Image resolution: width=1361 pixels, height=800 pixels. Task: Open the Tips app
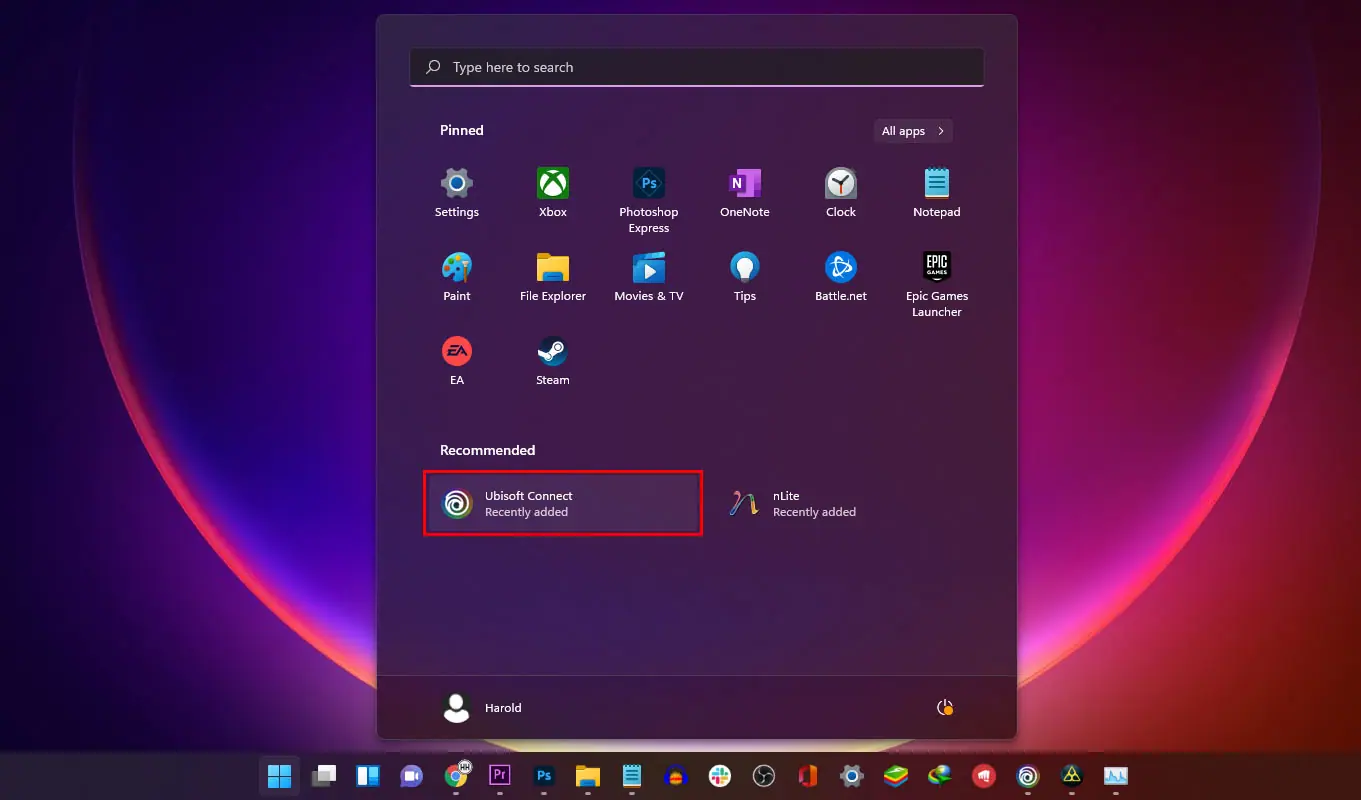tap(745, 277)
